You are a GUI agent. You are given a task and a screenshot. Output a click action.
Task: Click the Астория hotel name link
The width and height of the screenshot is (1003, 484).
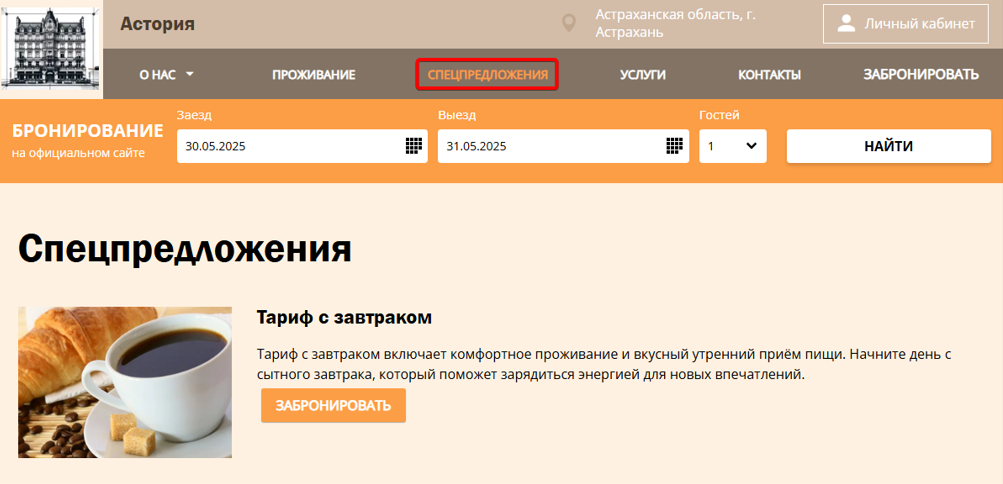click(157, 24)
